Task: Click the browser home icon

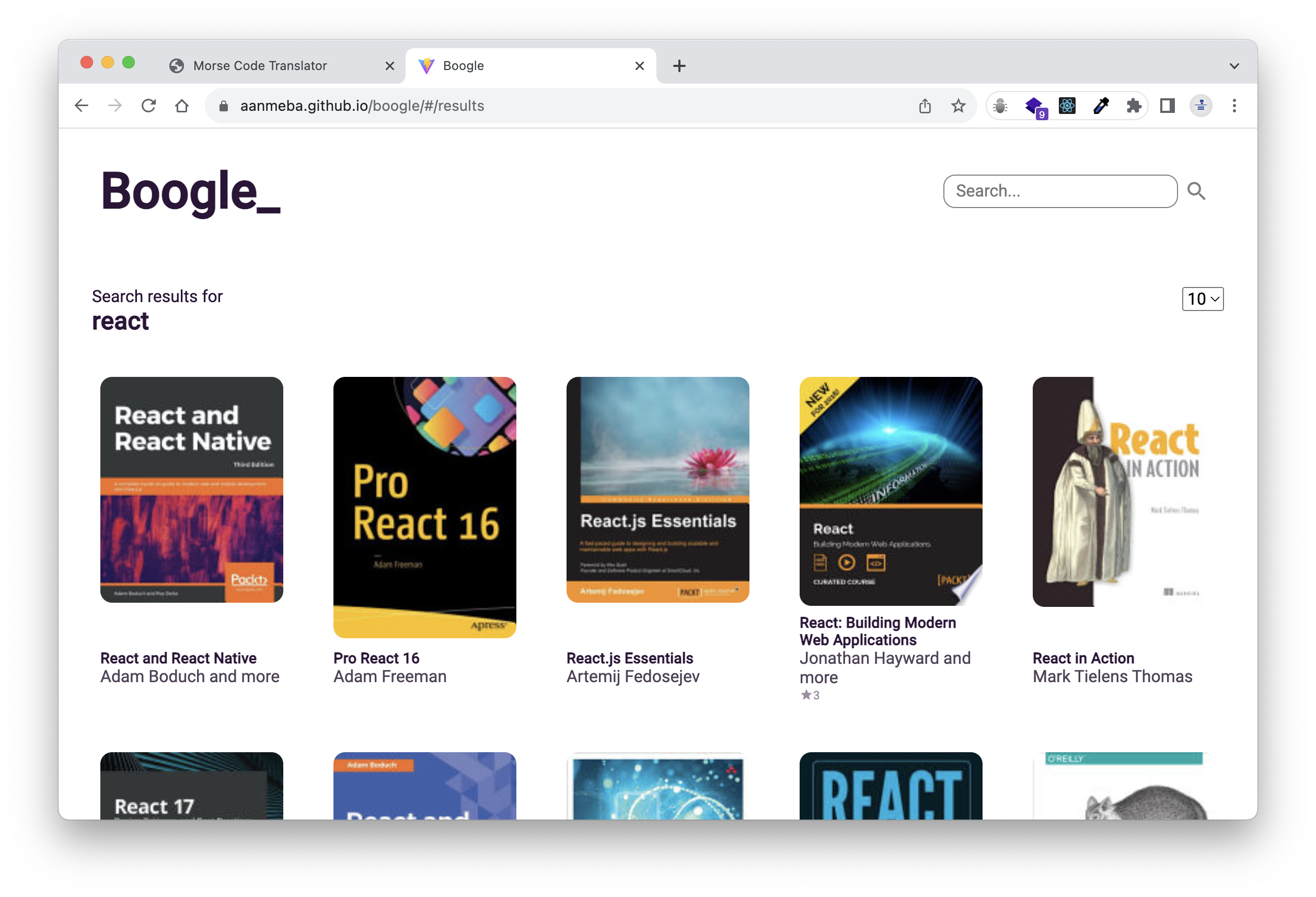Action: click(x=182, y=106)
